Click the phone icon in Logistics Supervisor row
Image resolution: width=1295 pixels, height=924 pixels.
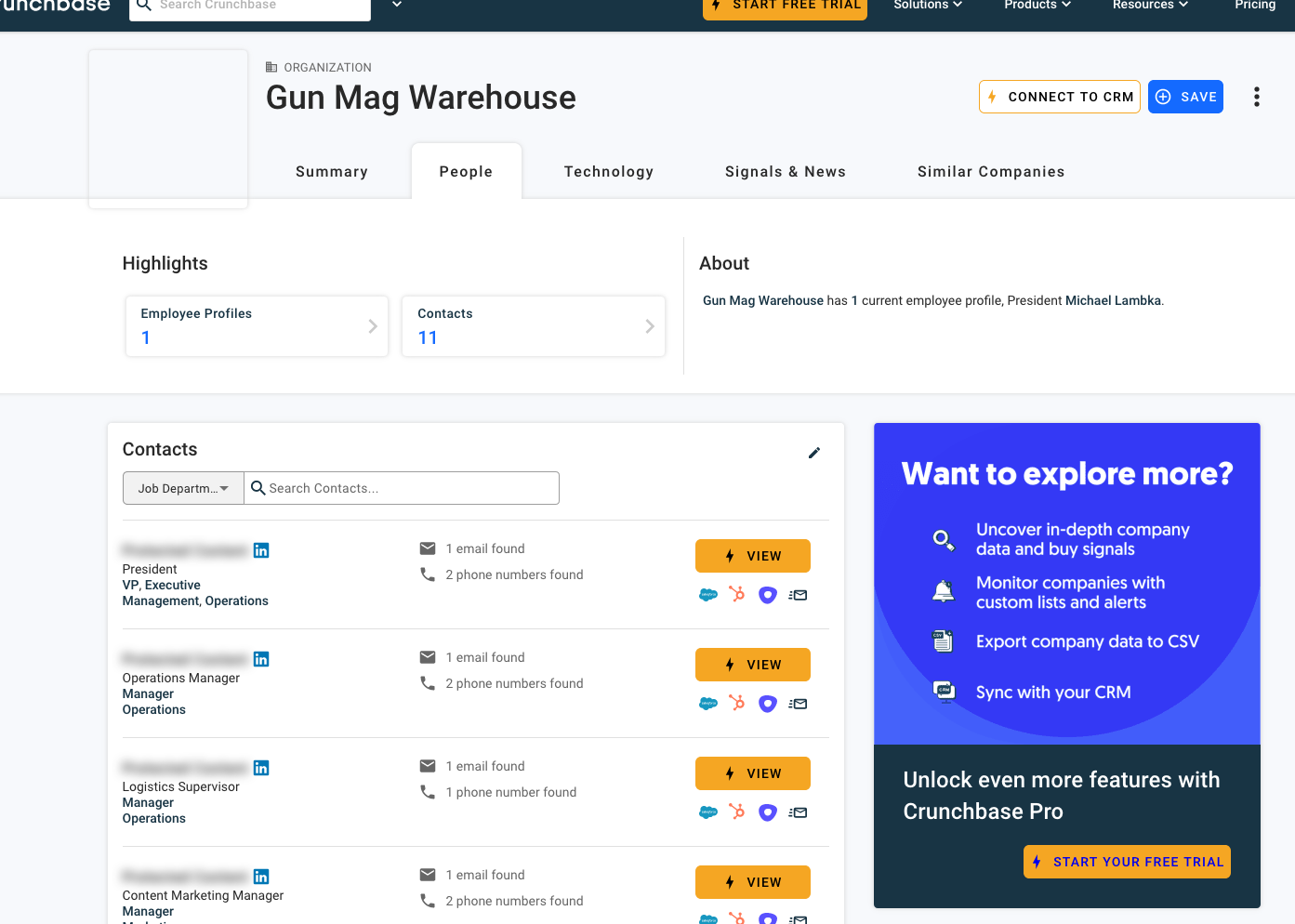[x=428, y=792]
